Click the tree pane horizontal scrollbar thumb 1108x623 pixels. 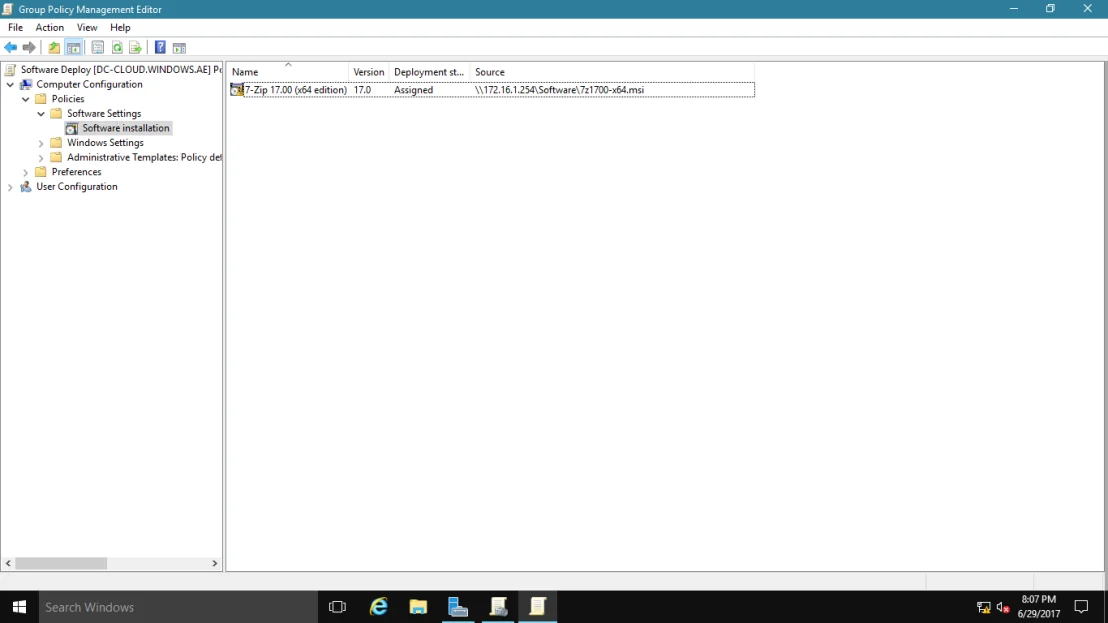(61, 563)
